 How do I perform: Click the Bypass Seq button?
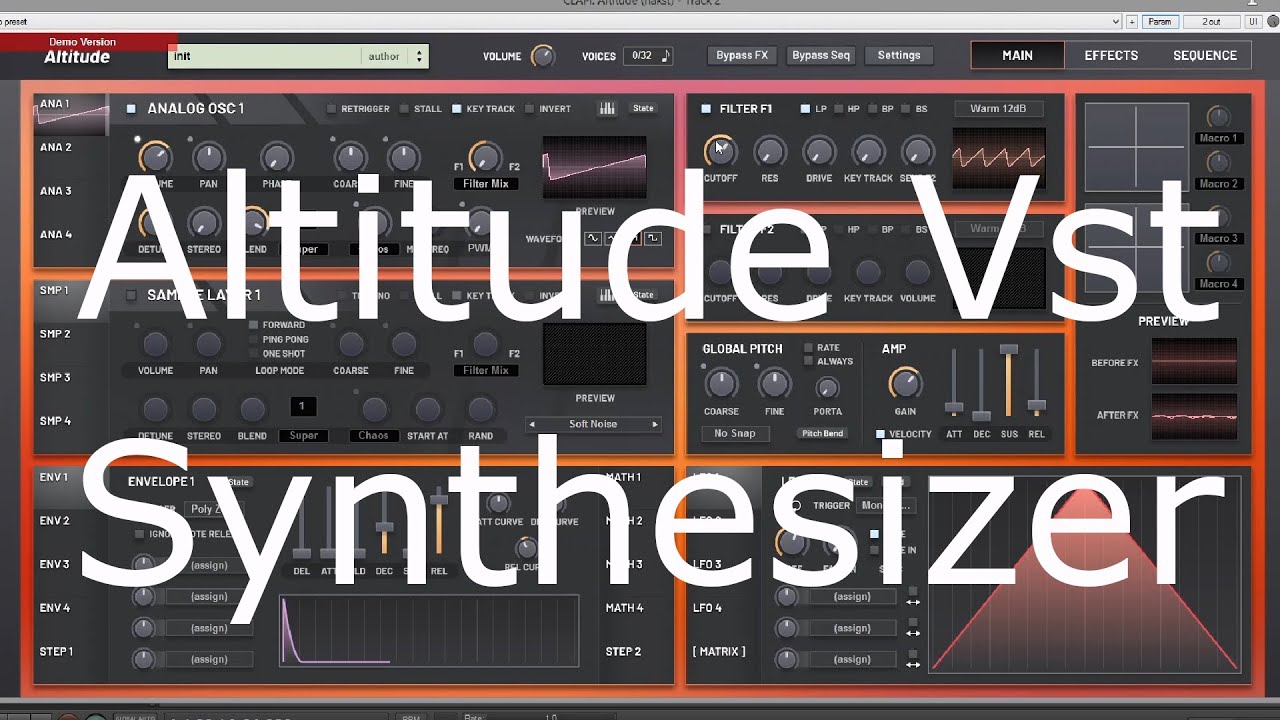click(x=821, y=56)
